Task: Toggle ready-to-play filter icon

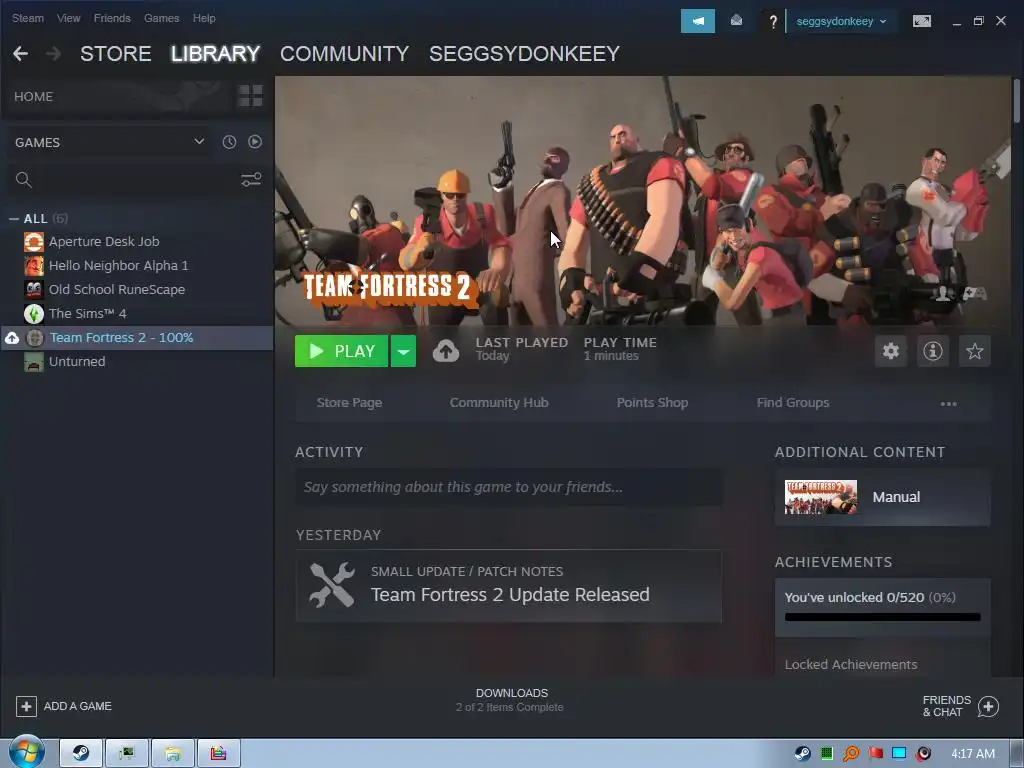Action: (x=255, y=142)
